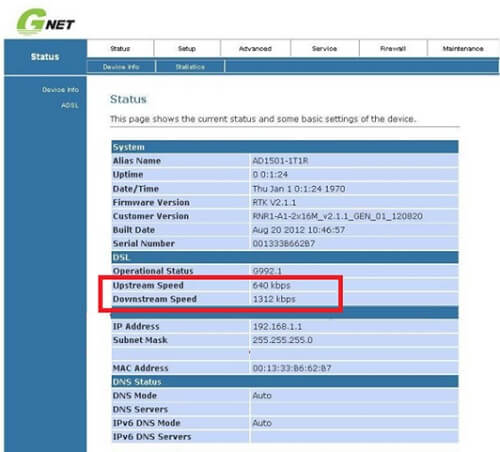Open the Setup tab
Image resolution: width=500 pixels, height=452 pixels.
point(187,49)
